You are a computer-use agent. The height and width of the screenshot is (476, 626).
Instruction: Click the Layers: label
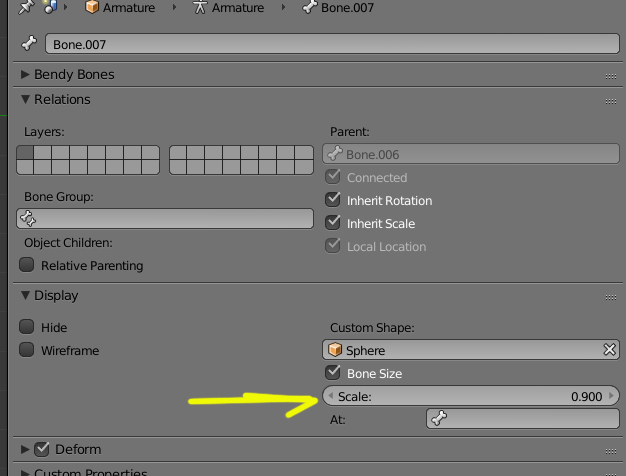point(44,131)
